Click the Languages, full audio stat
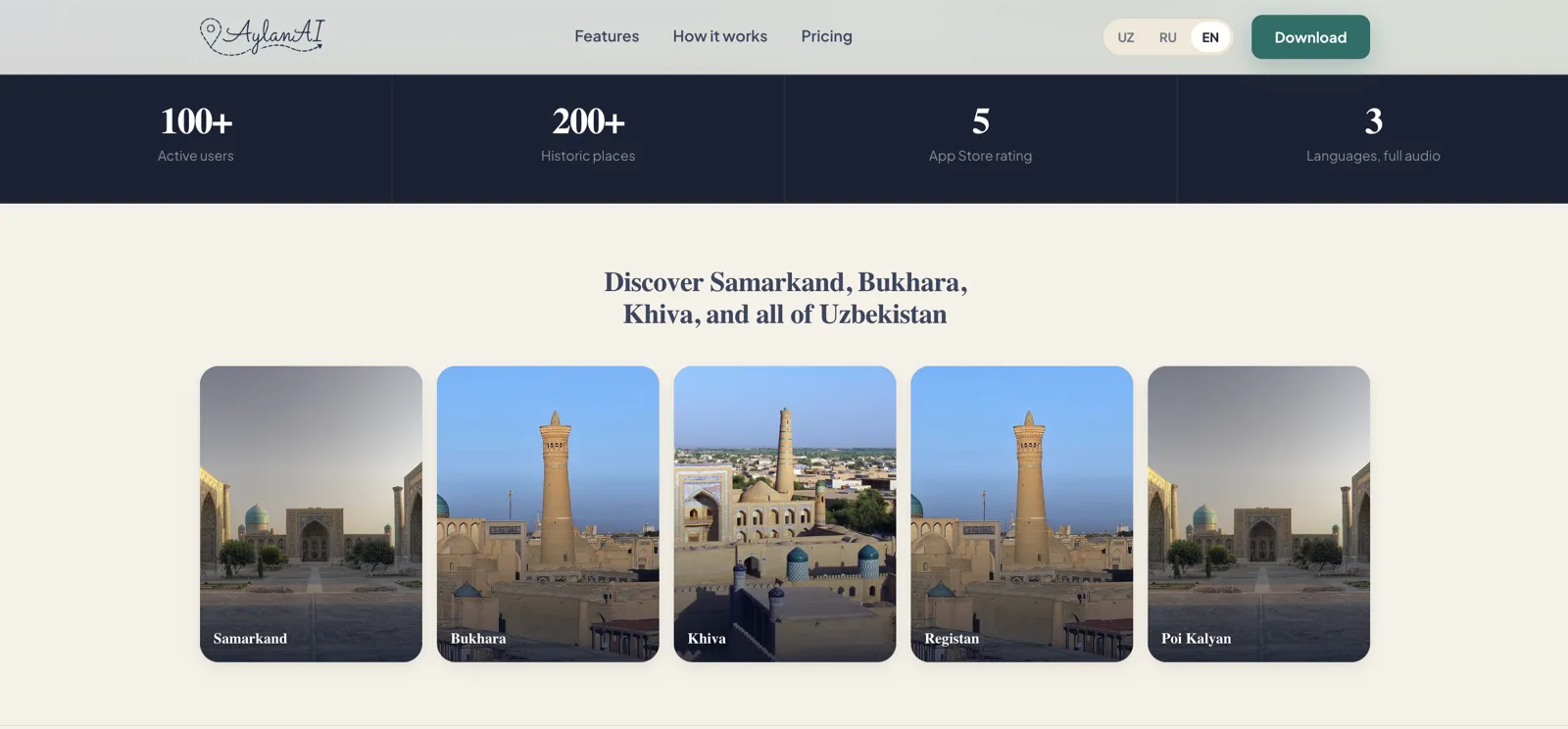Screen dimensions: 1568x729 (1373, 134)
